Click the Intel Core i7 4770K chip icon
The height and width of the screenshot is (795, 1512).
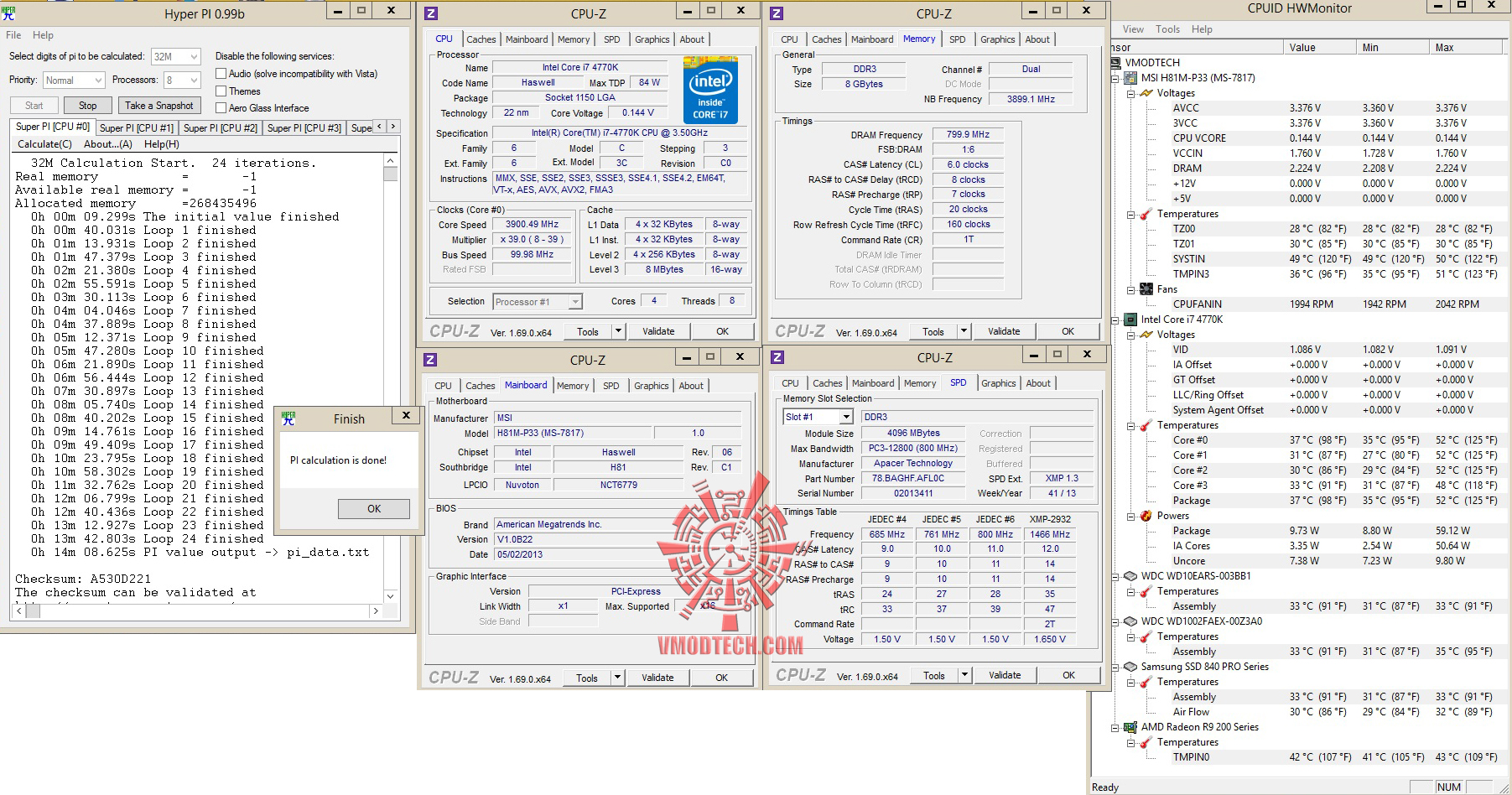click(x=1131, y=320)
